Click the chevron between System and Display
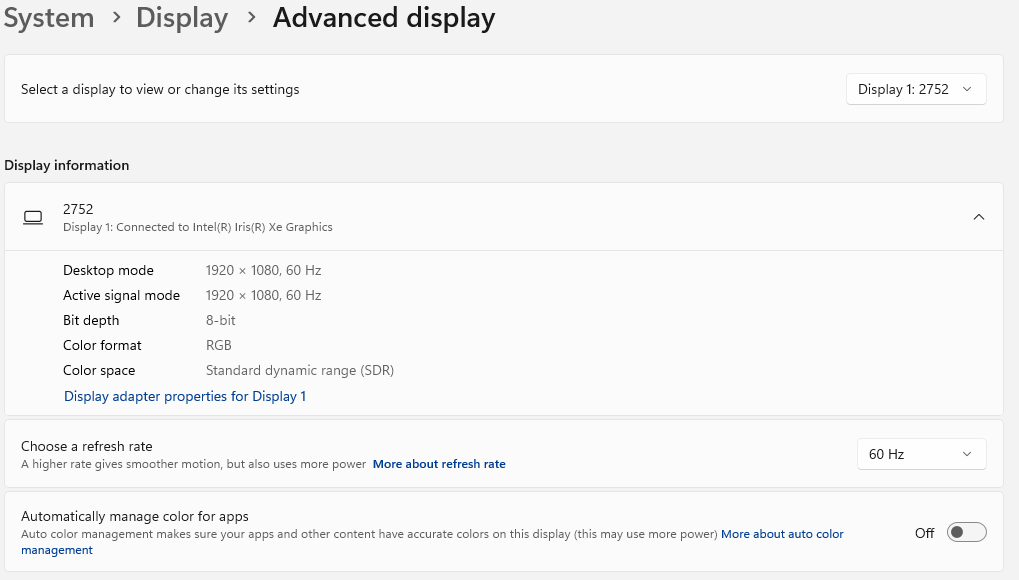 115,19
